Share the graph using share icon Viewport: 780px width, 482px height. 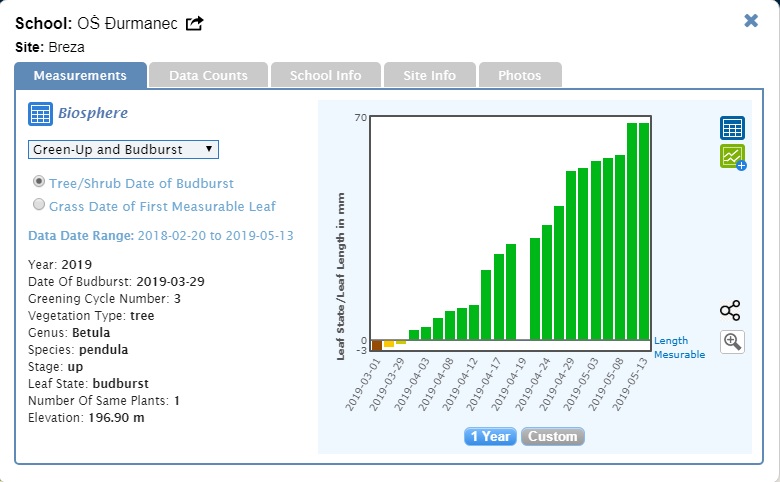tap(730, 310)
